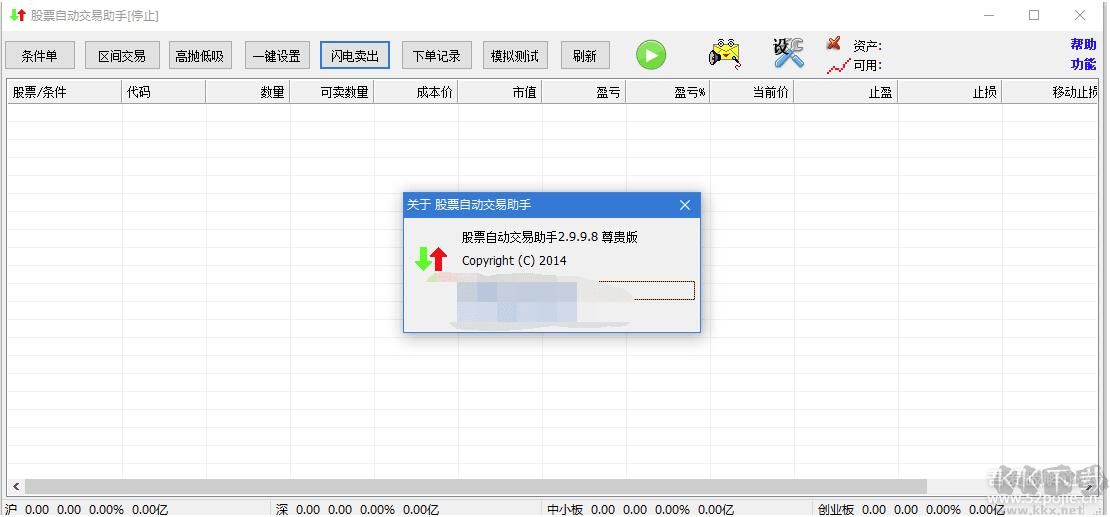This screenshot has height=517, width=1110.
Task: Minimize the main window
Action: coord(989,15)
